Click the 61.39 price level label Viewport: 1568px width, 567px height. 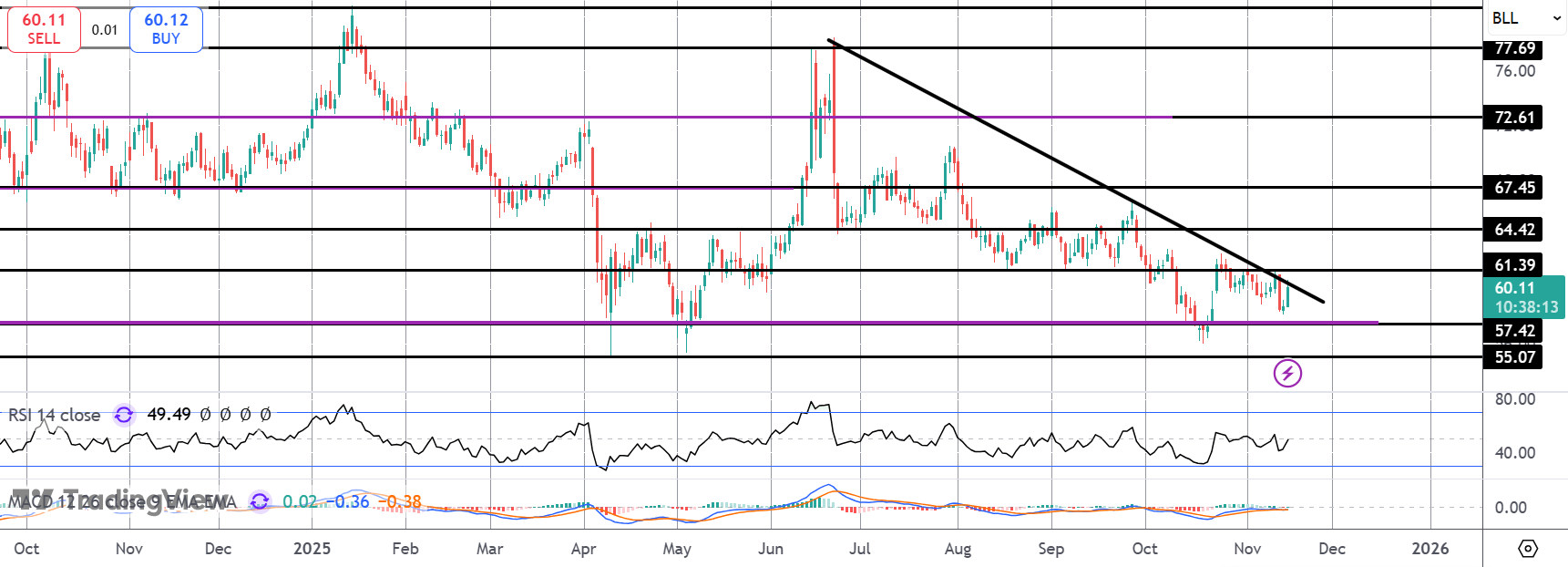1514,264
